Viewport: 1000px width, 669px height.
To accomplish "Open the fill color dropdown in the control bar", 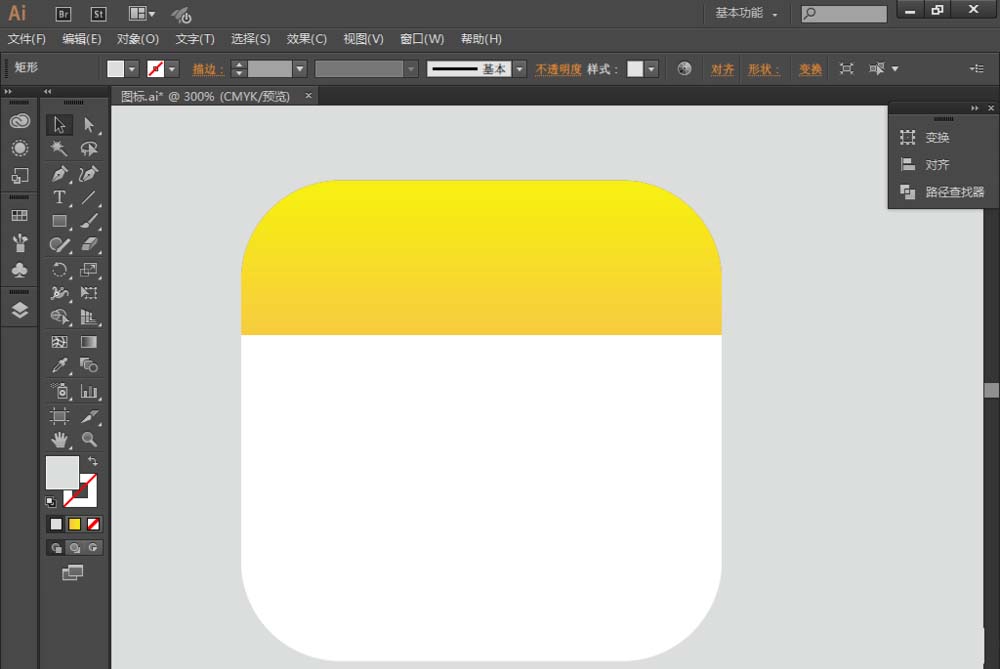I will [x=132, y=69].
